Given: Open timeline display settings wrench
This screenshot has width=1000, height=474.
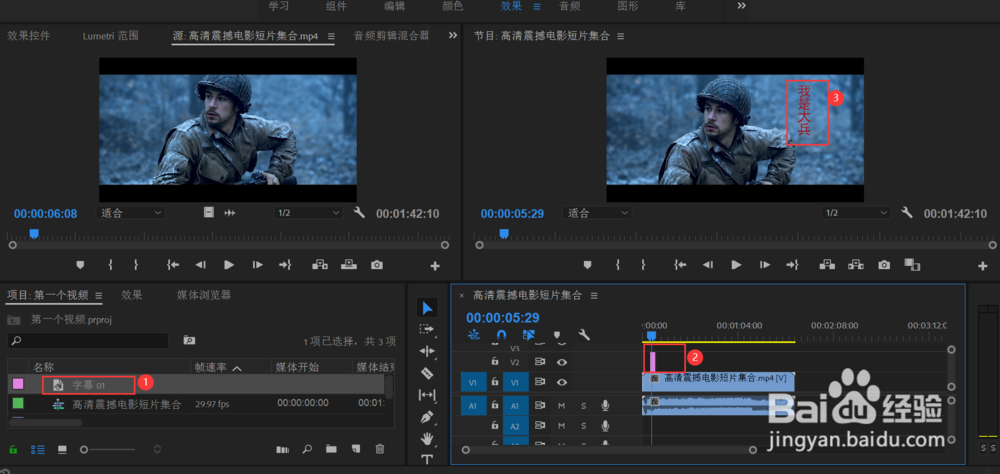Looking at the screenshot, I should coord(584,334).
